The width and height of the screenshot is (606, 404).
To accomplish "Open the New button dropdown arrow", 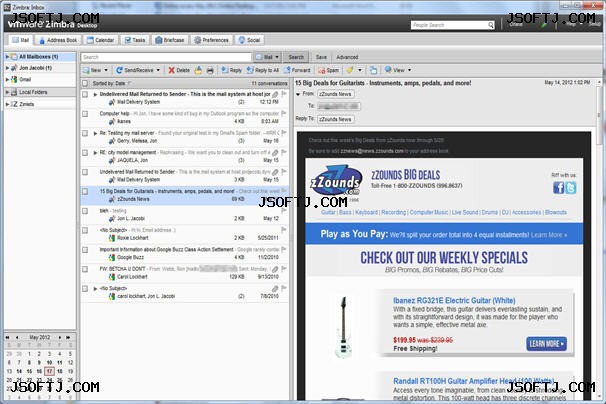I will 106,70.
